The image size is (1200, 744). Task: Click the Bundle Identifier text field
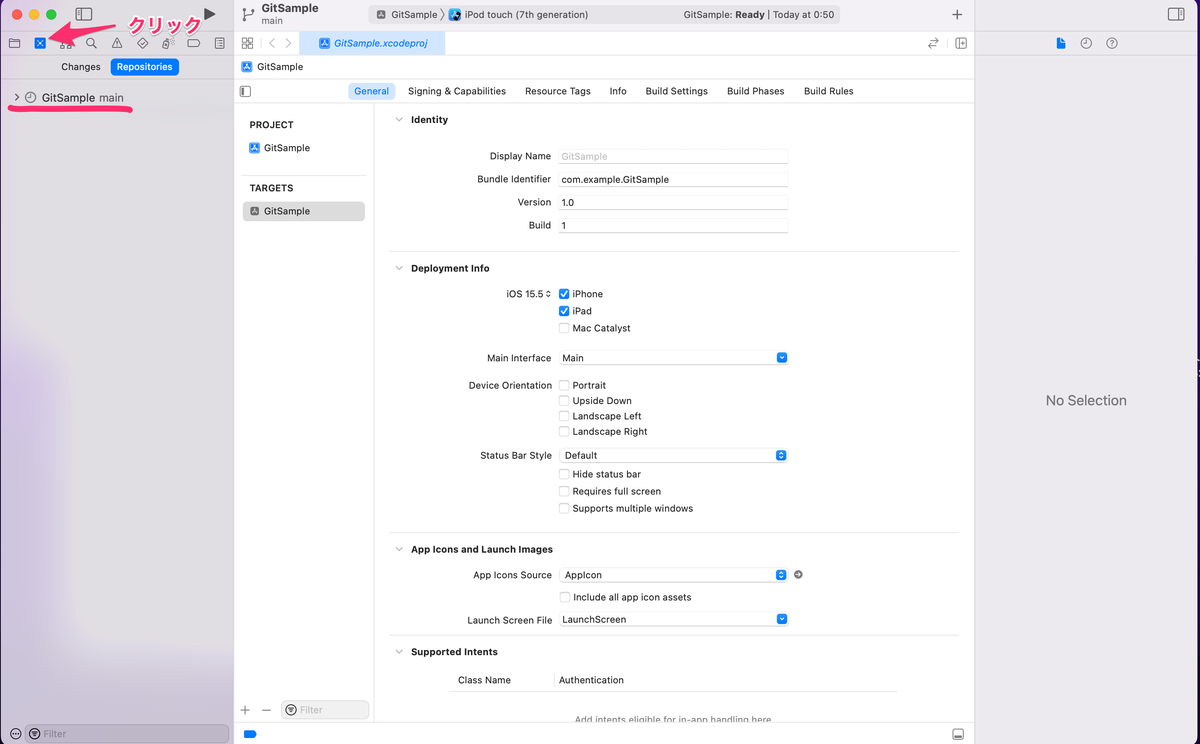click(673, 179)
